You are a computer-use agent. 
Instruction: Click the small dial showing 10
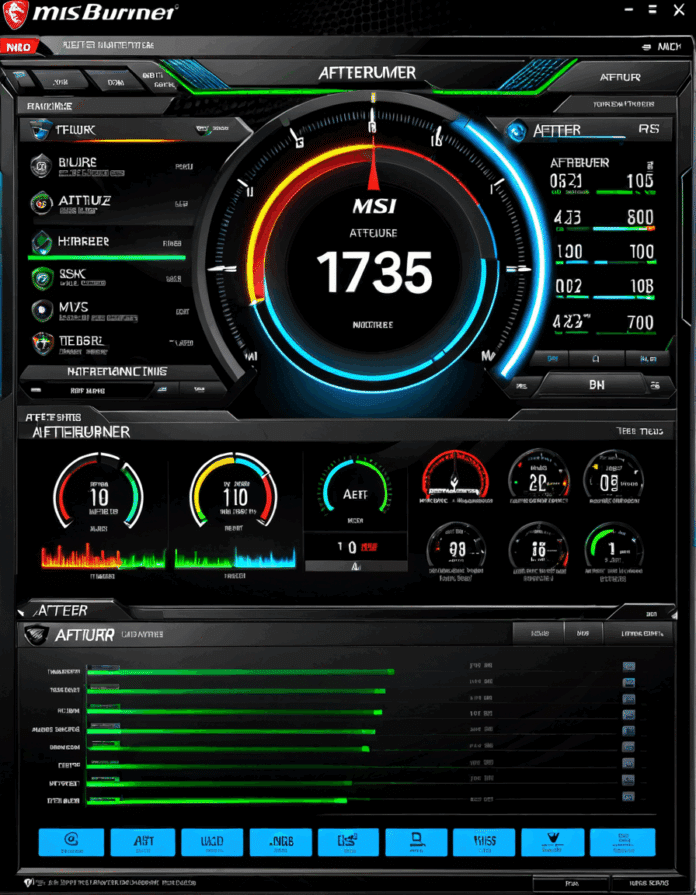(x=98, y=491)
